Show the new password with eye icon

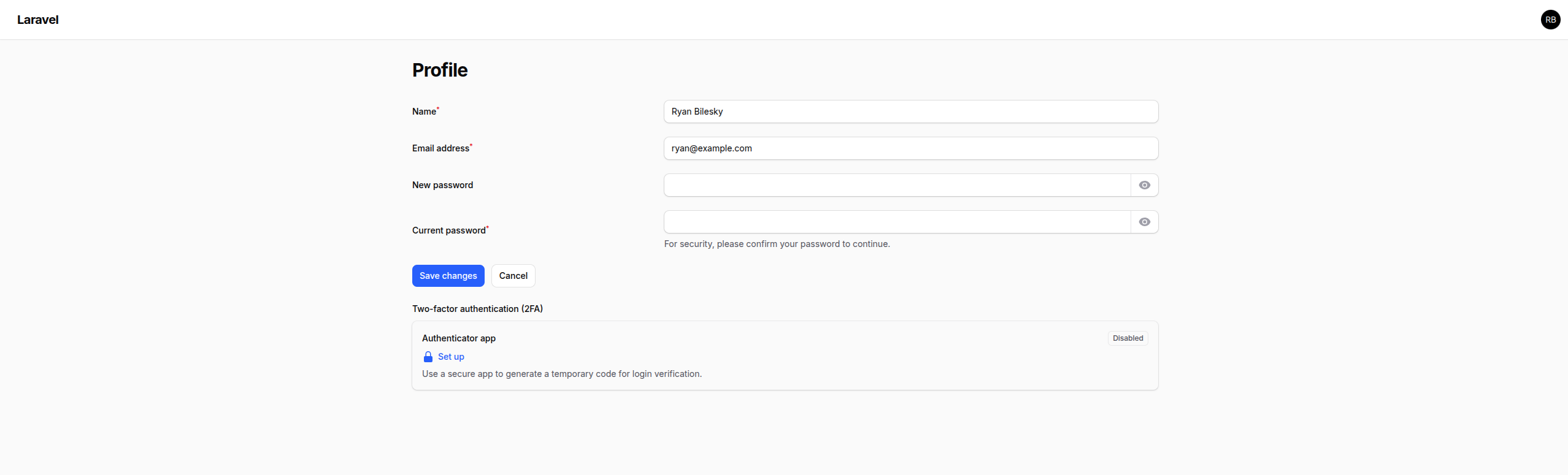tap(1144, 185)
